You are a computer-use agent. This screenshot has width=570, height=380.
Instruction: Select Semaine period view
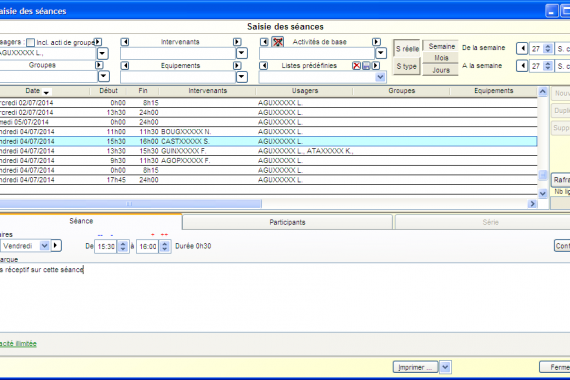(441, 46)
